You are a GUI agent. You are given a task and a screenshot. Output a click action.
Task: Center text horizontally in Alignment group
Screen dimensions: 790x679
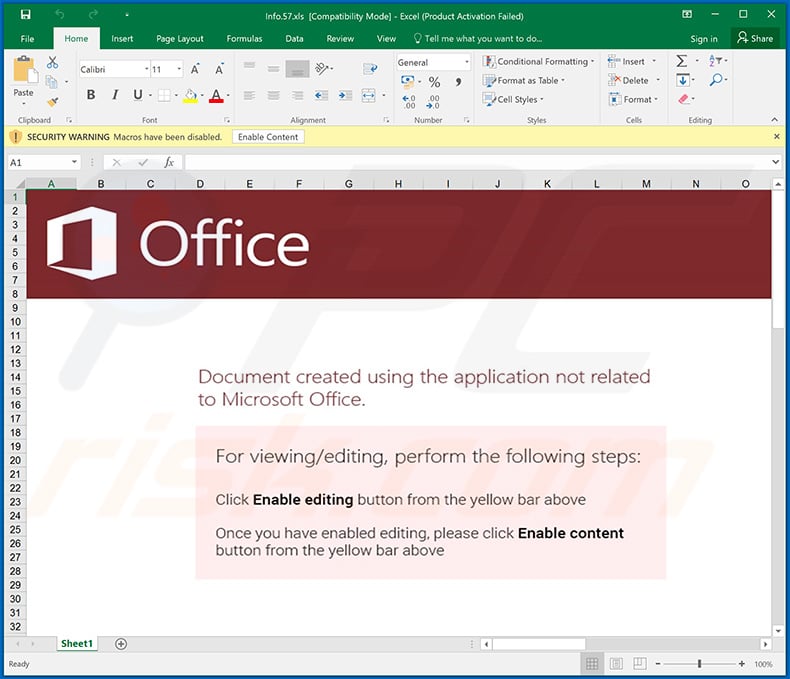coord(274,95)
